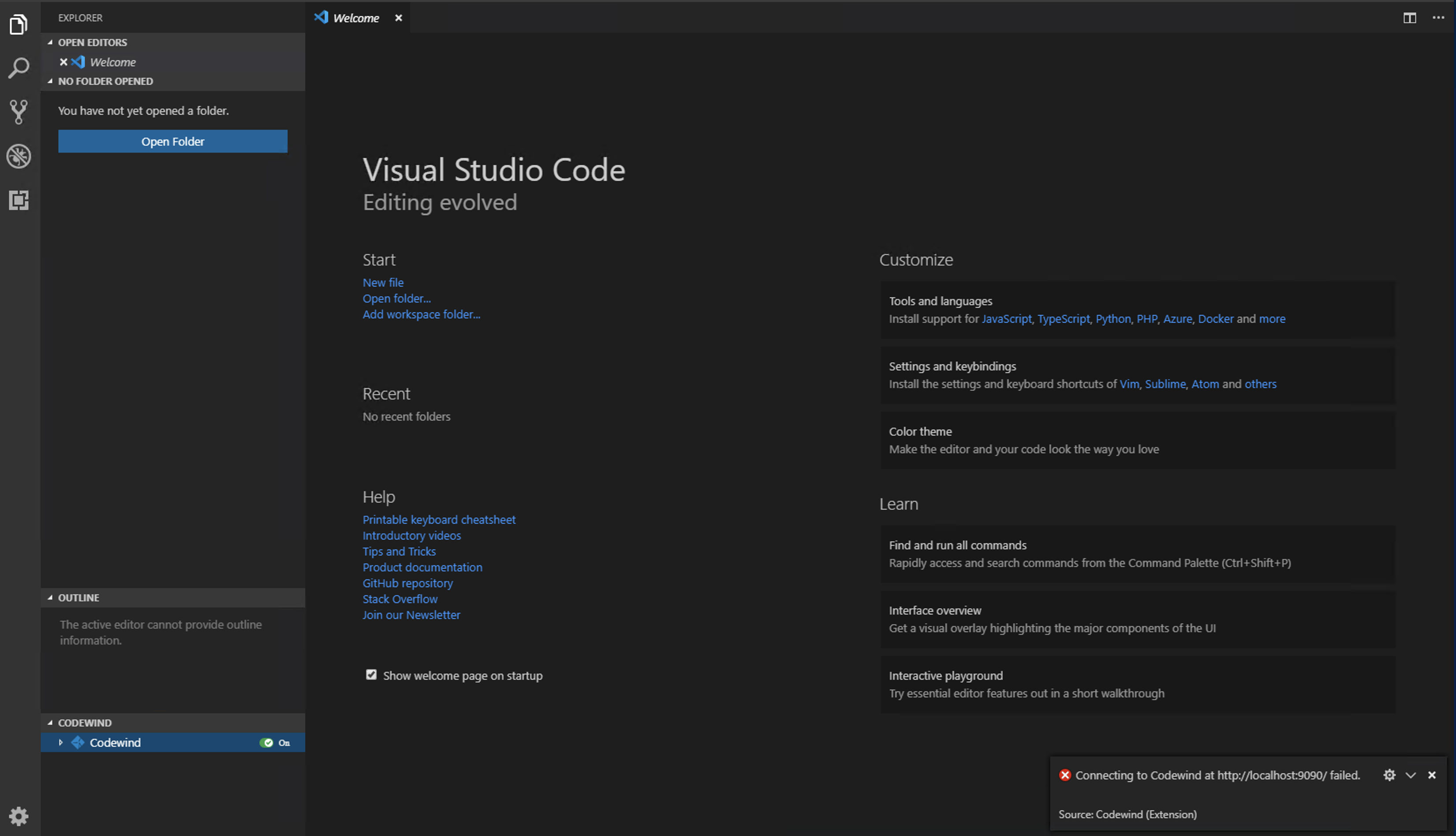This screenshot has width=1456, height=836.
Task: Expand the Codewind tree item arrow
Action: click(61, 743)
